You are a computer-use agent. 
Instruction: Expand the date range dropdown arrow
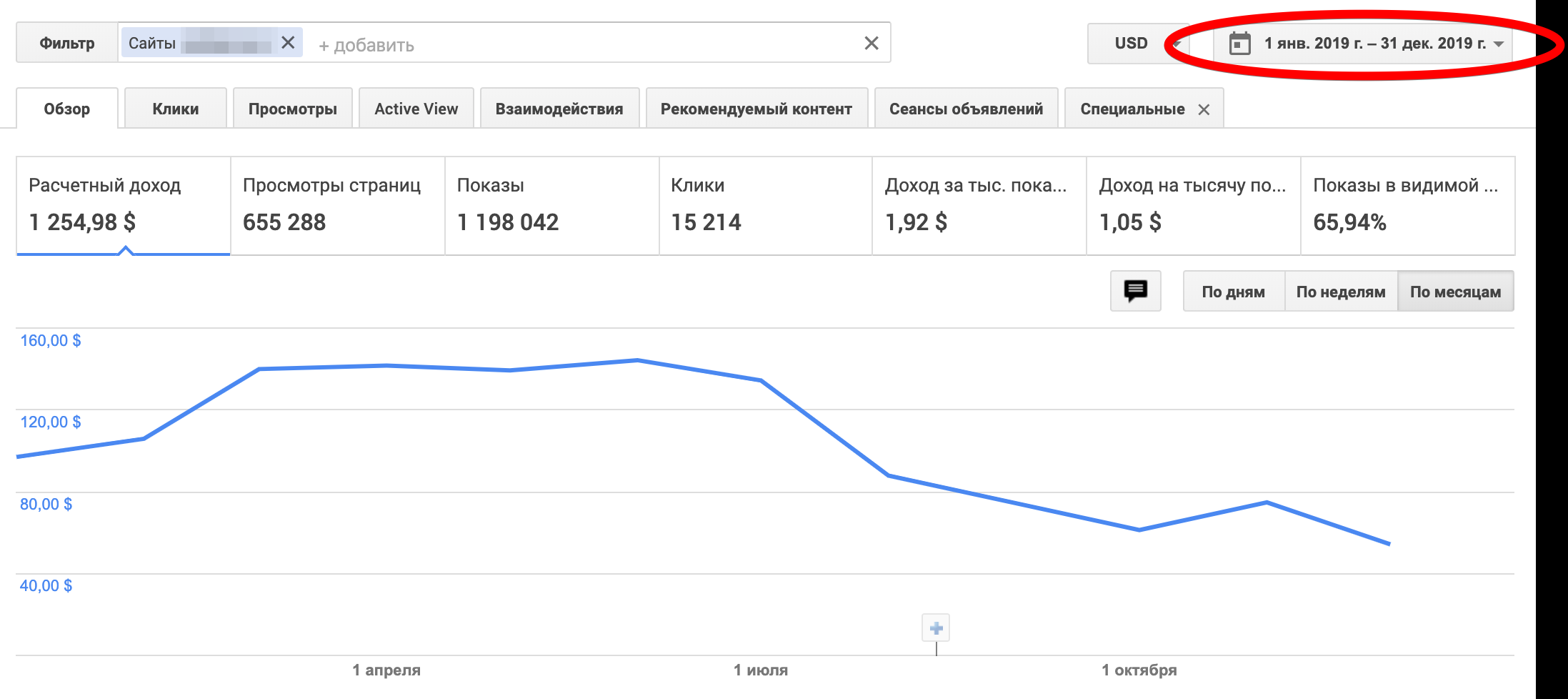pos(1499,44)
